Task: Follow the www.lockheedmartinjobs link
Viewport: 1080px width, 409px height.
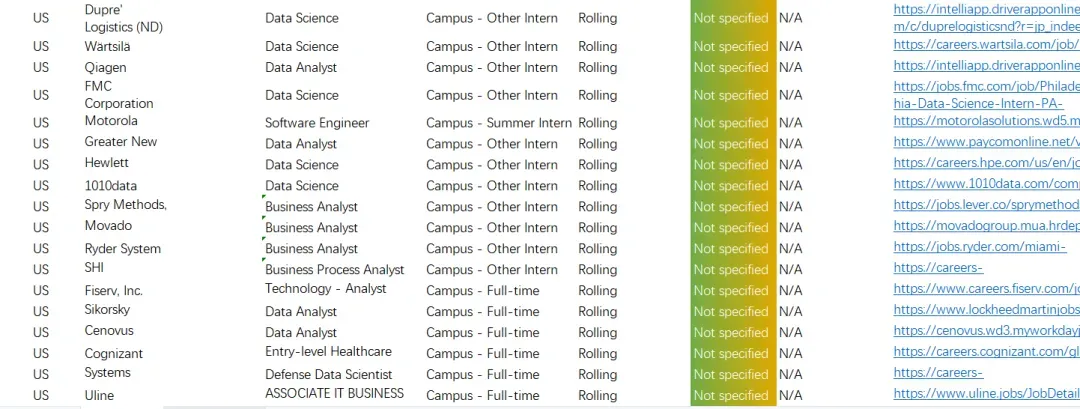Action: click(986, 310)
